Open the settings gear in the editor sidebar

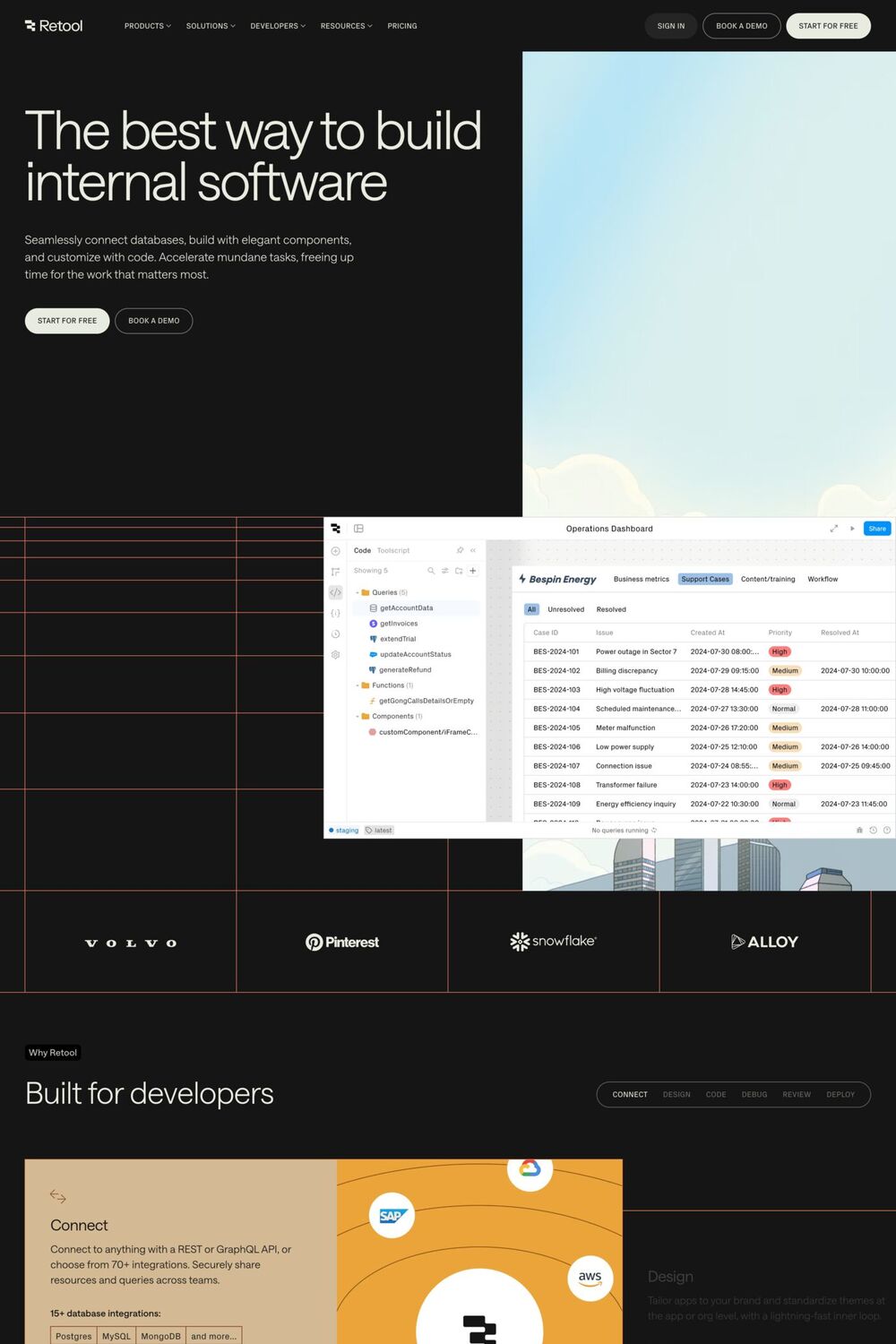[335, 655]
